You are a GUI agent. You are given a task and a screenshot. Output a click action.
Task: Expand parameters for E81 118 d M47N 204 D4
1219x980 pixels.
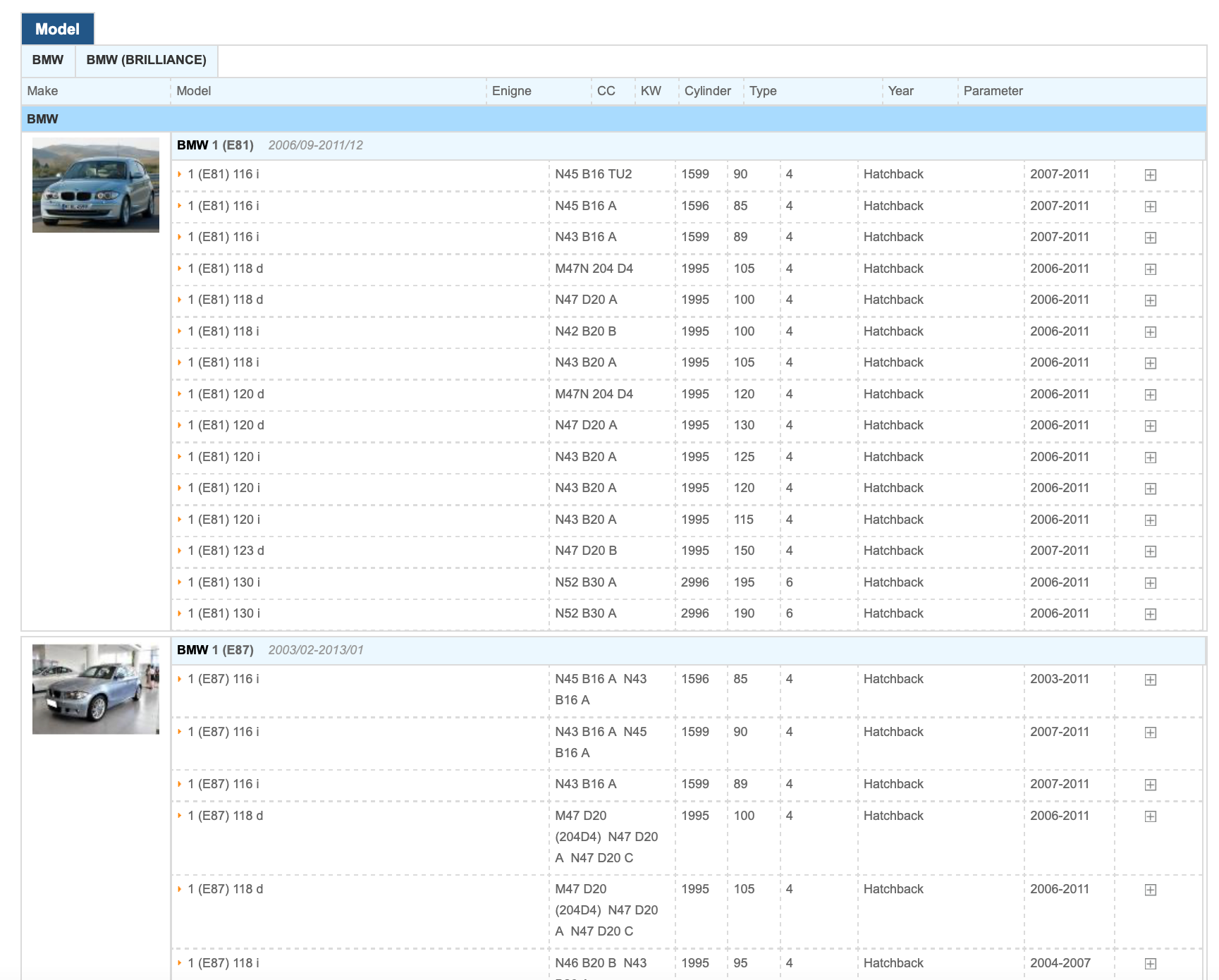pos(1150,269)
